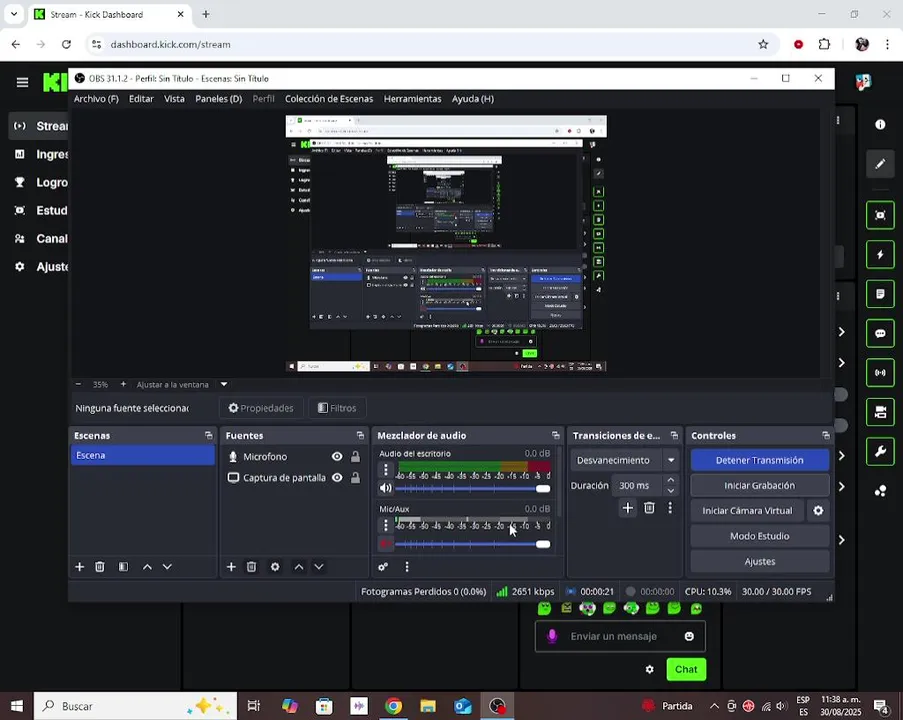Open virtual camera settings gear
The image size is (903, 720).
pos(818,510)
